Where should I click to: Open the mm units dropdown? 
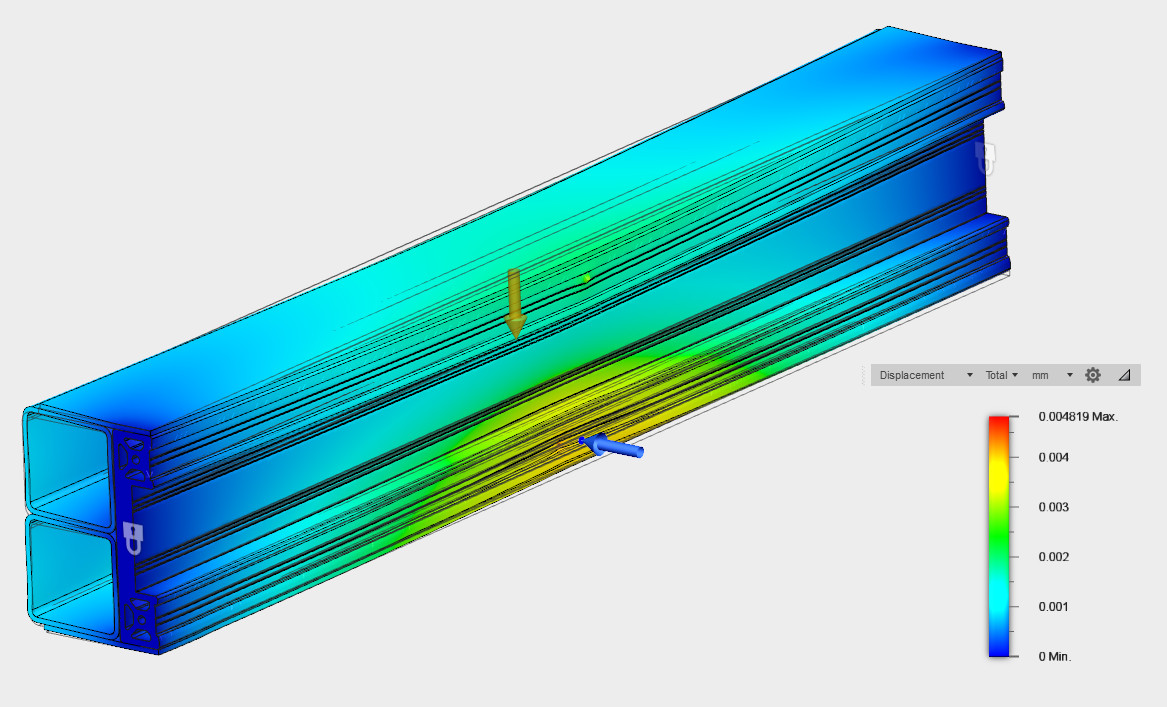tap(1052, 375)
